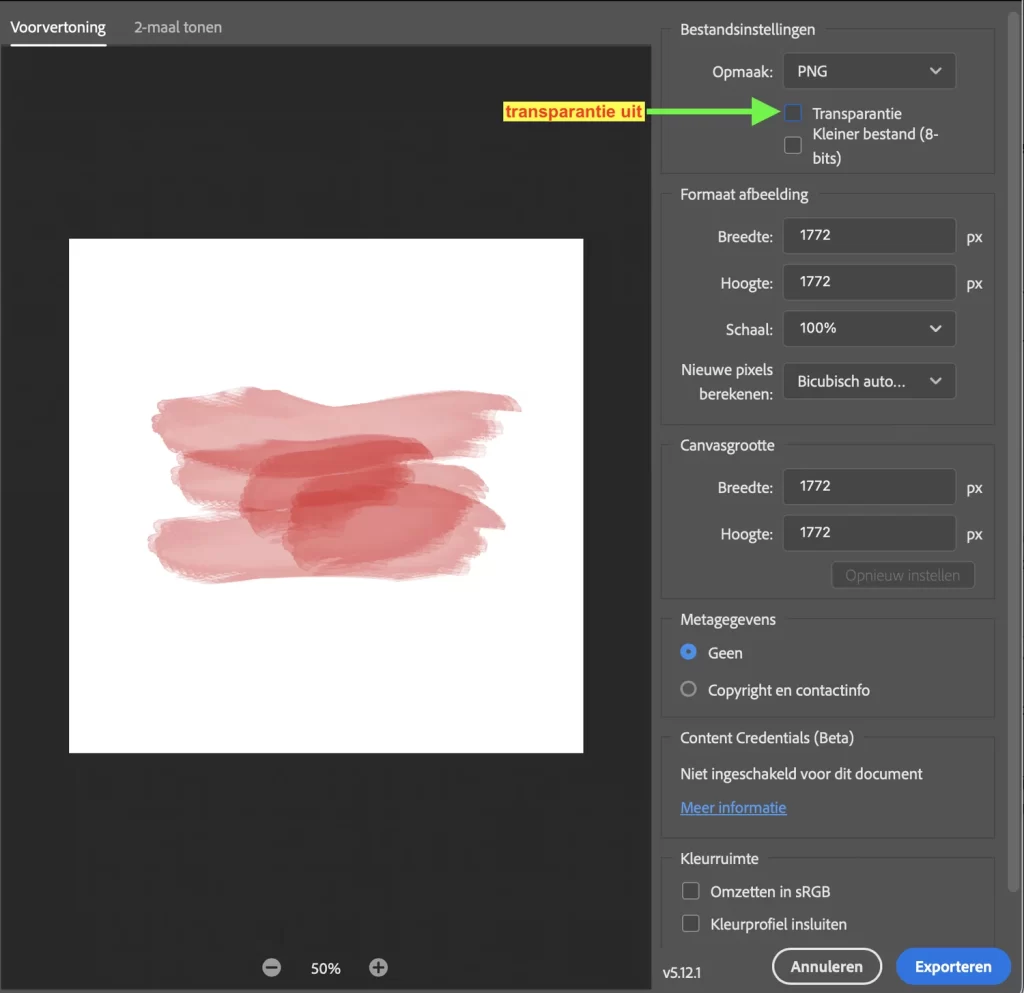The image size is (1024, 993).
Task: Switch to the 2-maal tonen tab
Action: 178,27
